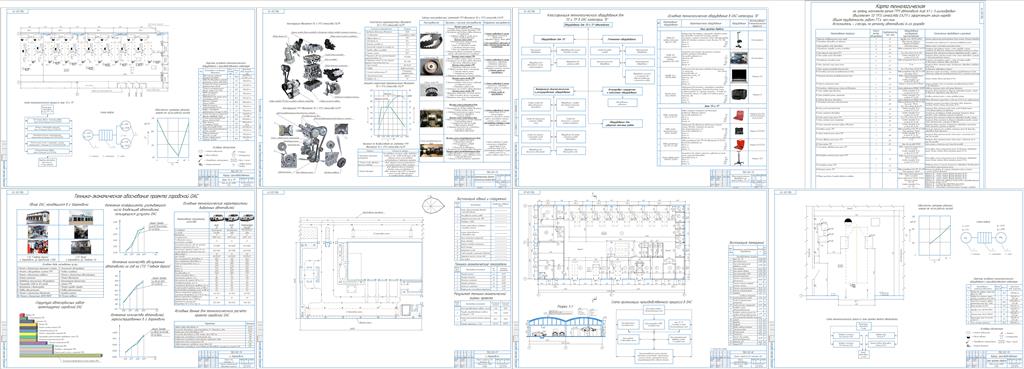Click the brake disc photo in defects table
This screenshot has height=369, width=1024.
(x=430, y=67)
